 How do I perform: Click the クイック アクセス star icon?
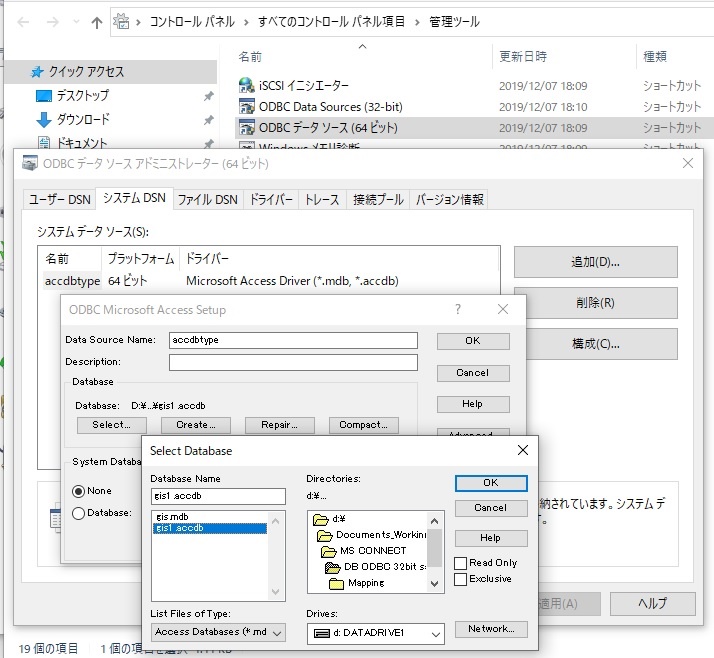click(x=37, y=71)
